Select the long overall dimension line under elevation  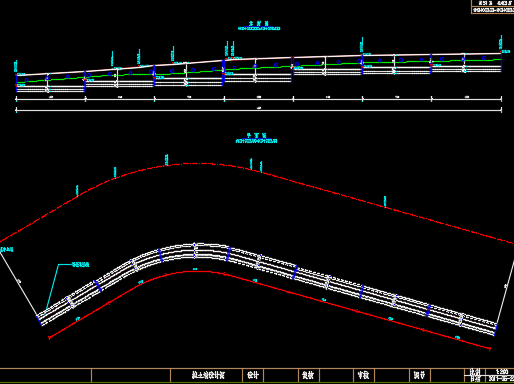coord(259,110)
